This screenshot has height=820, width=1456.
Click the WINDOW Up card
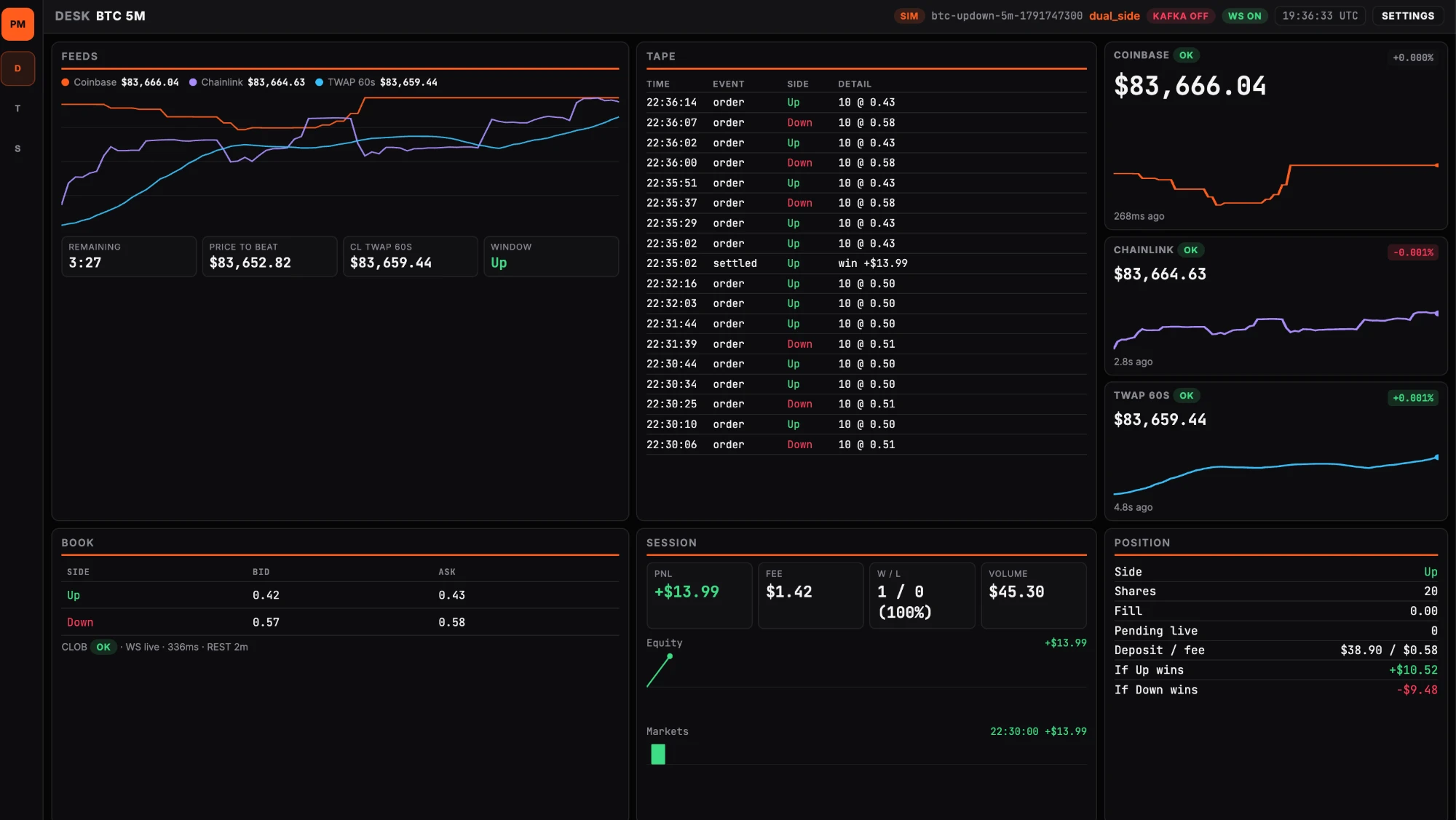click(x=551, y=256)
